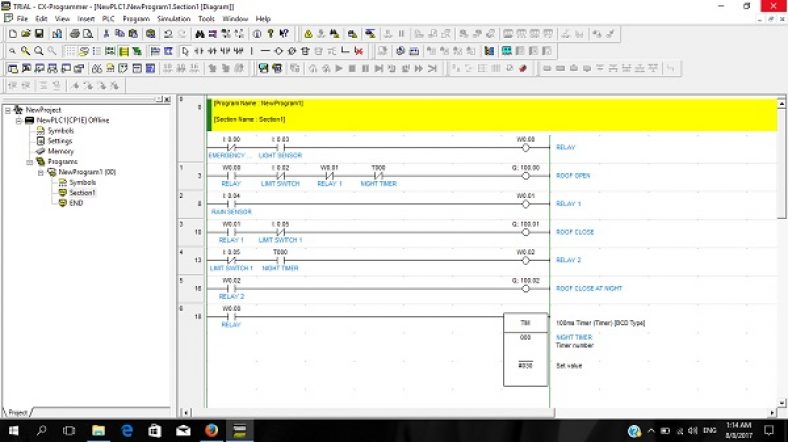Select Symbols under NewPLC1 in tree
Screen dimensions: 788x442
61,131
